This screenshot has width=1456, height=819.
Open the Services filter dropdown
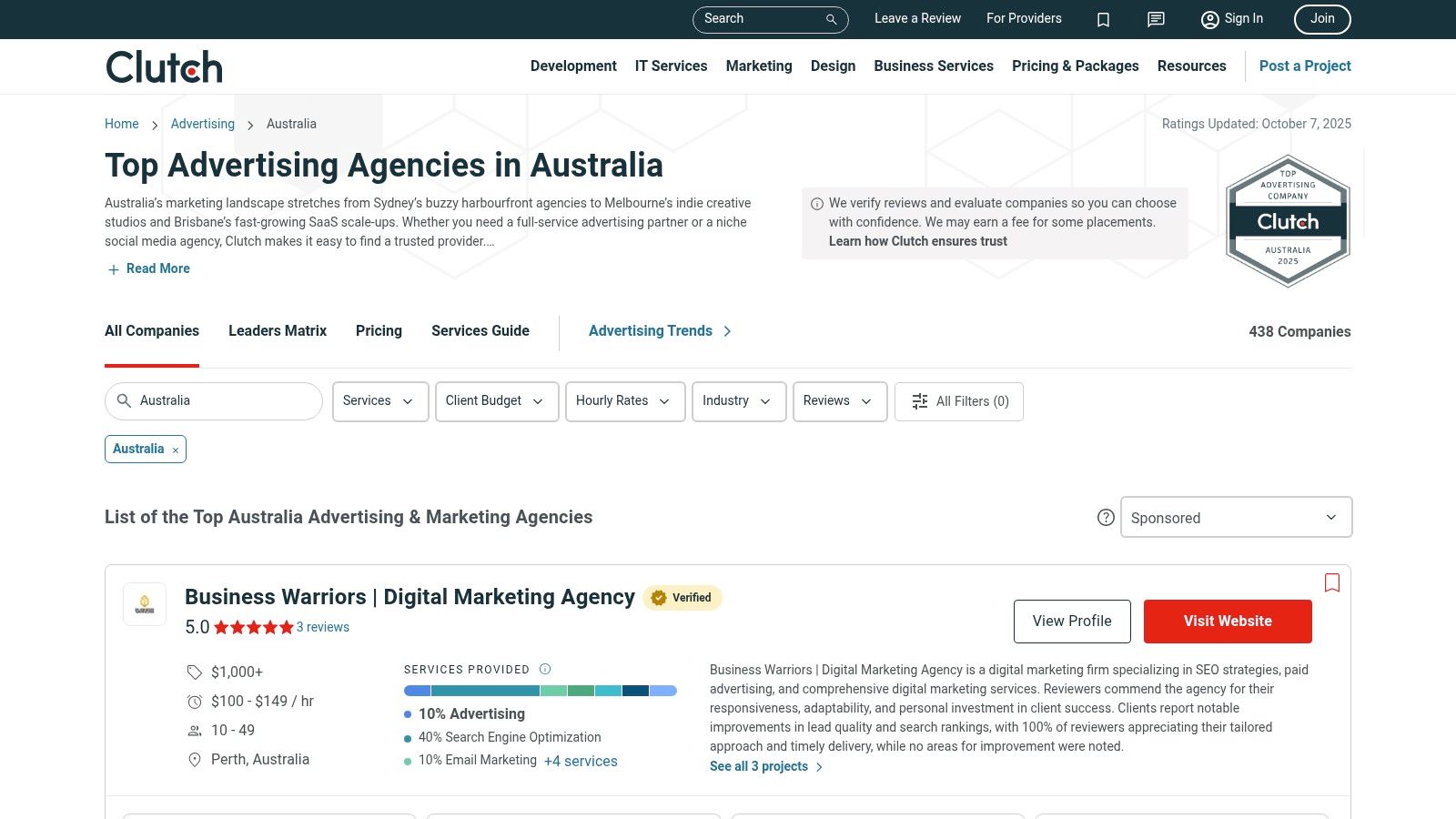(x=379, y=401)
